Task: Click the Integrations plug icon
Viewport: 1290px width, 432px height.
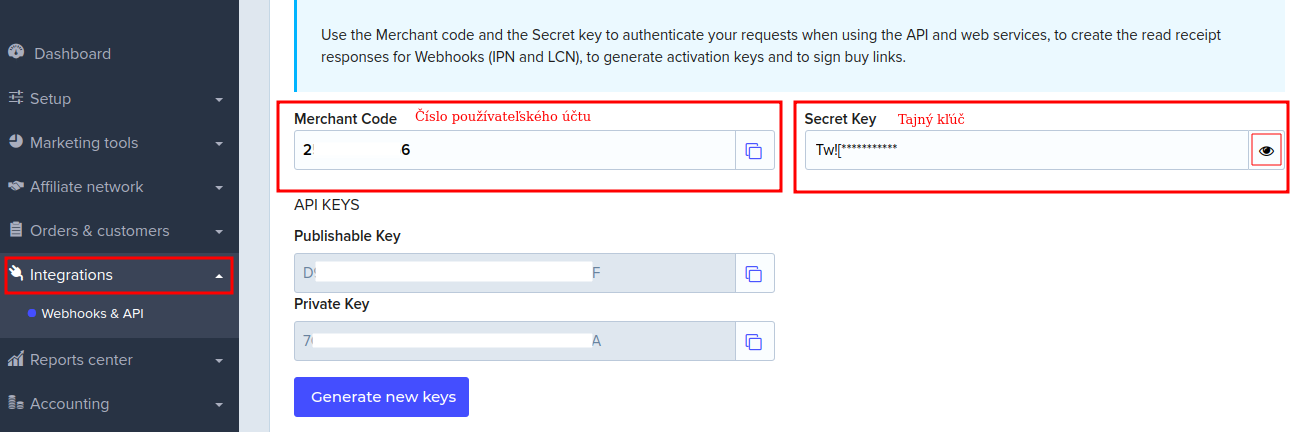Action: (16, 274)
